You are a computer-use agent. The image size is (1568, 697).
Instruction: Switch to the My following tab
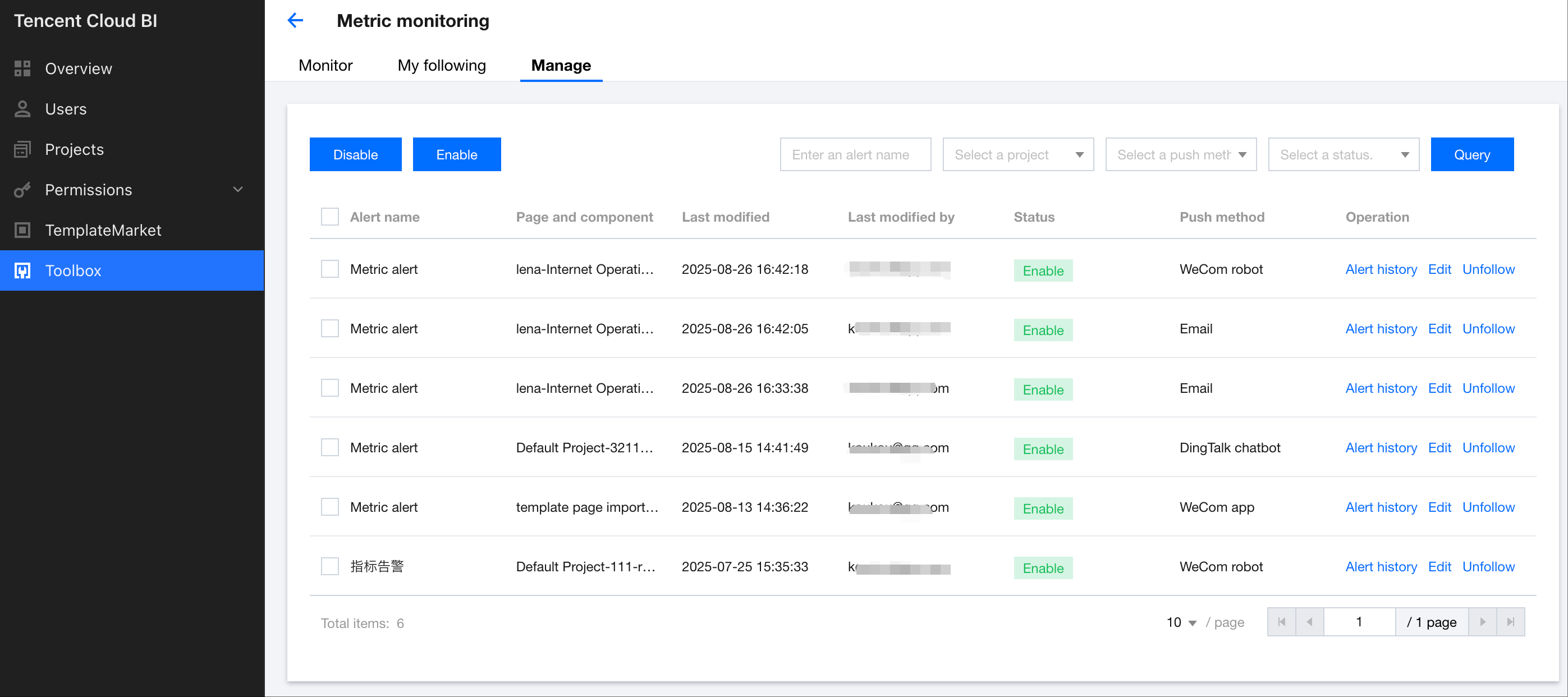point(441,65)
